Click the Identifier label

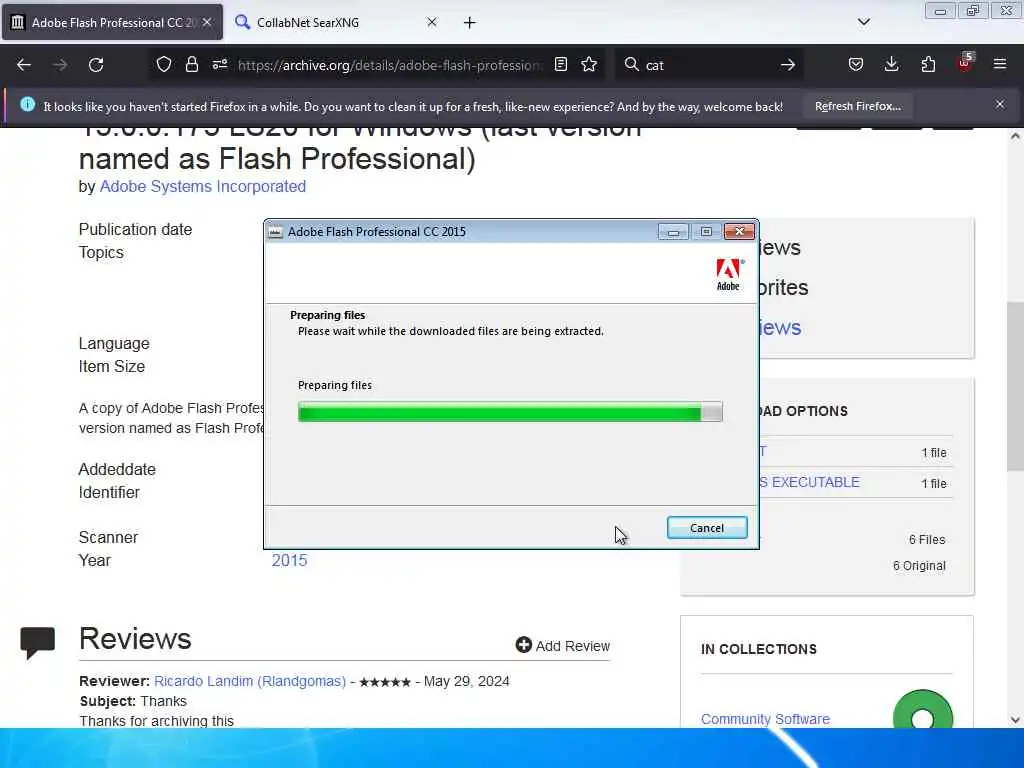coord(109,492)
